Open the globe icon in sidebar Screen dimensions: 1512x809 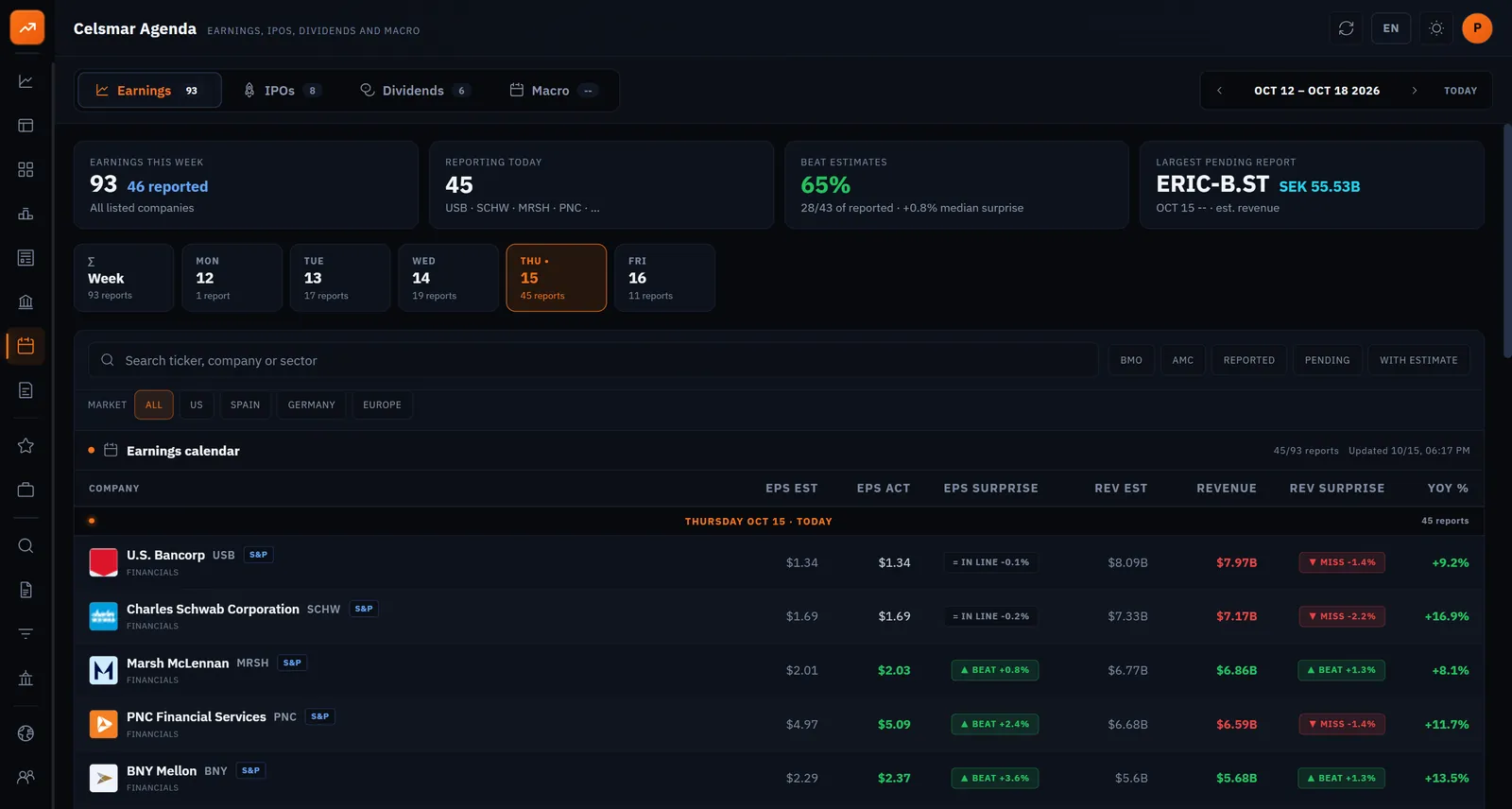[26, 733]
